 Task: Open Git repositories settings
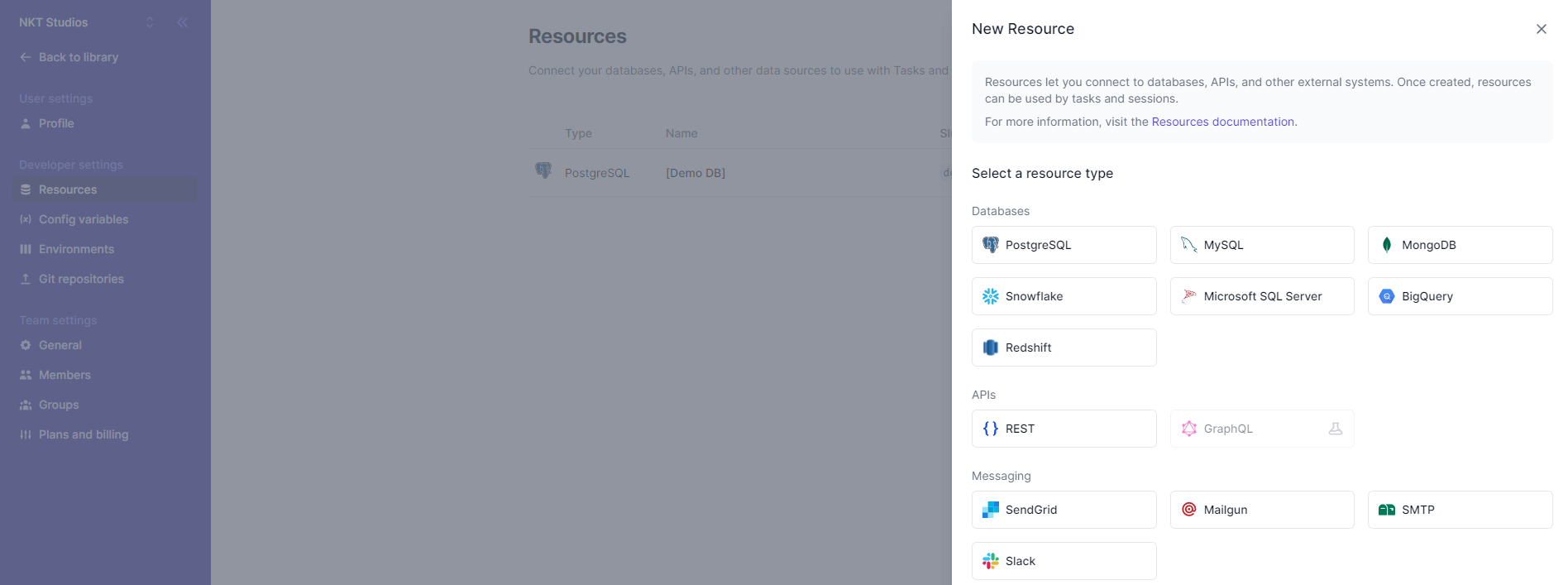(x=105, y=279)
